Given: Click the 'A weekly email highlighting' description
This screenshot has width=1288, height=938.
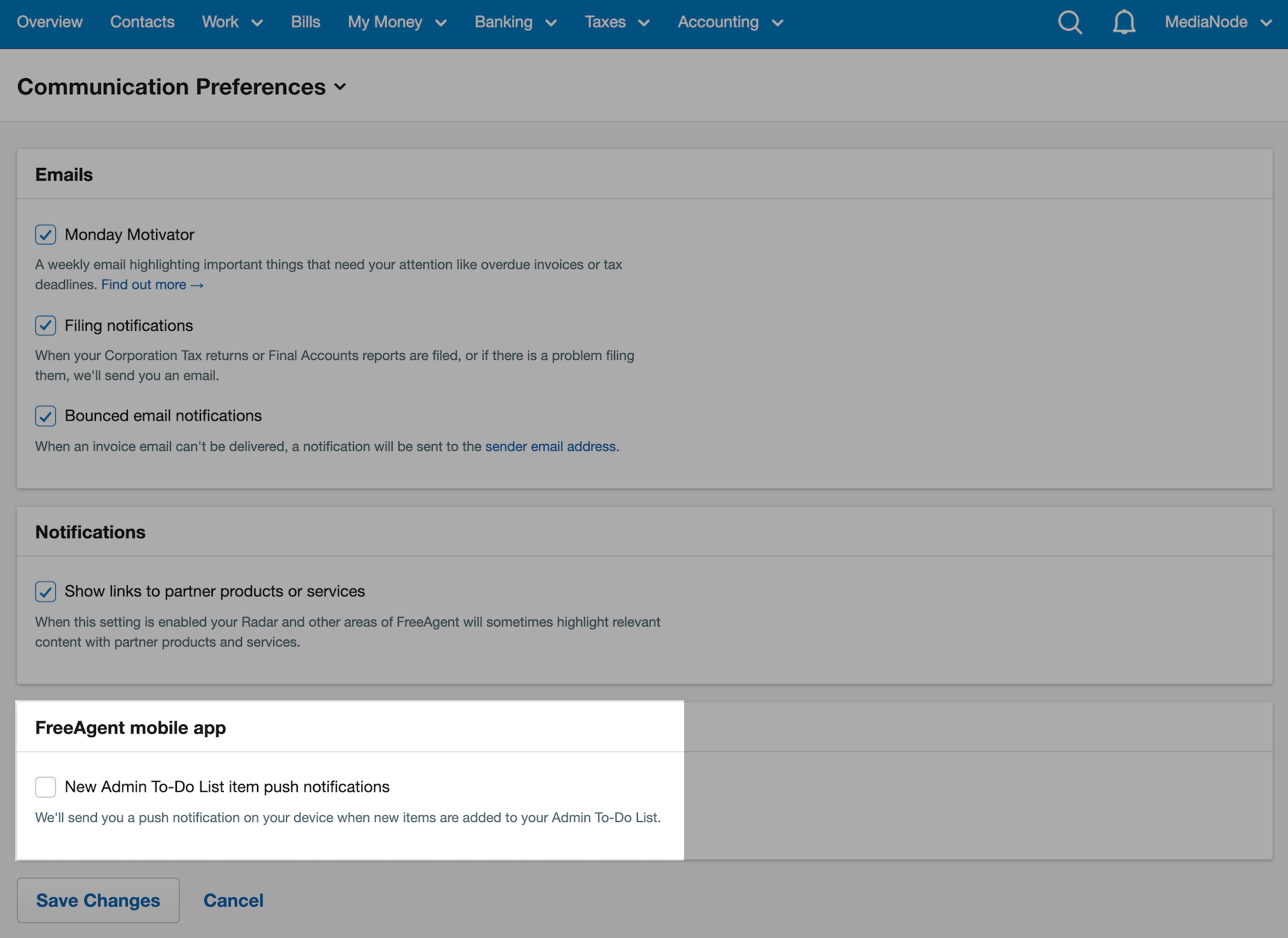Looking at the screenshot, I should tap(329, 274).
